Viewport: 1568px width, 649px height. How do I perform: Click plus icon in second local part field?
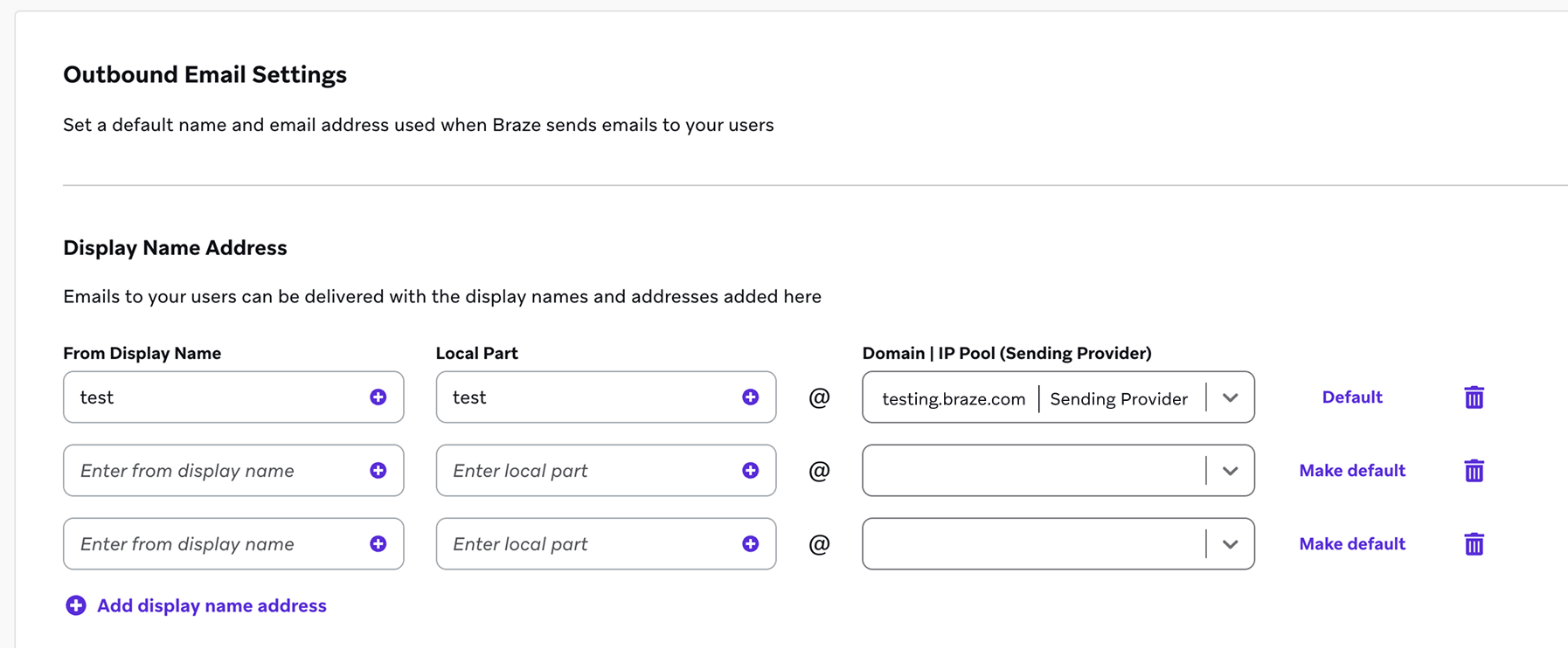pos(750,471)
